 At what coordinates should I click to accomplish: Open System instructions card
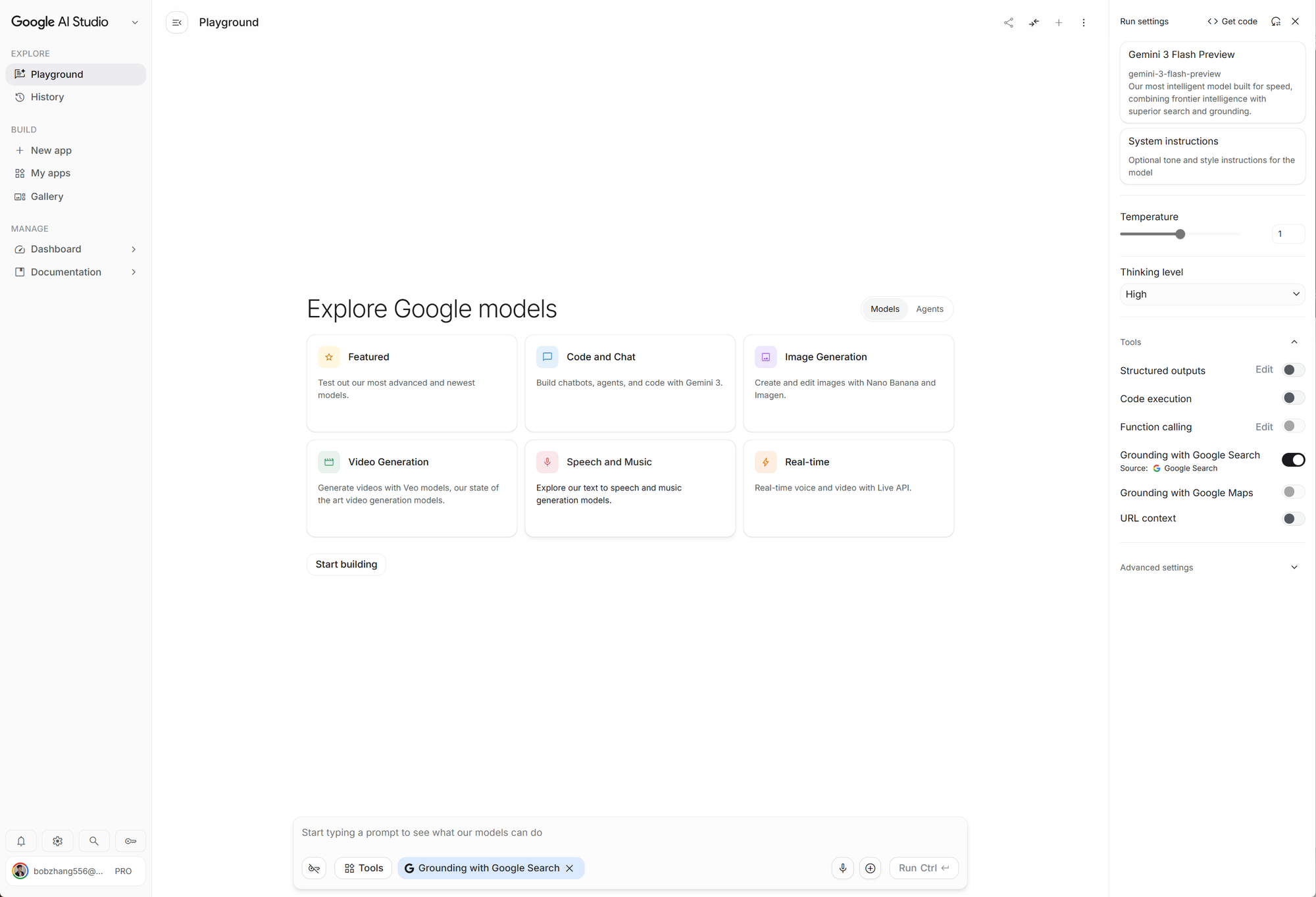pos(1212,157)
